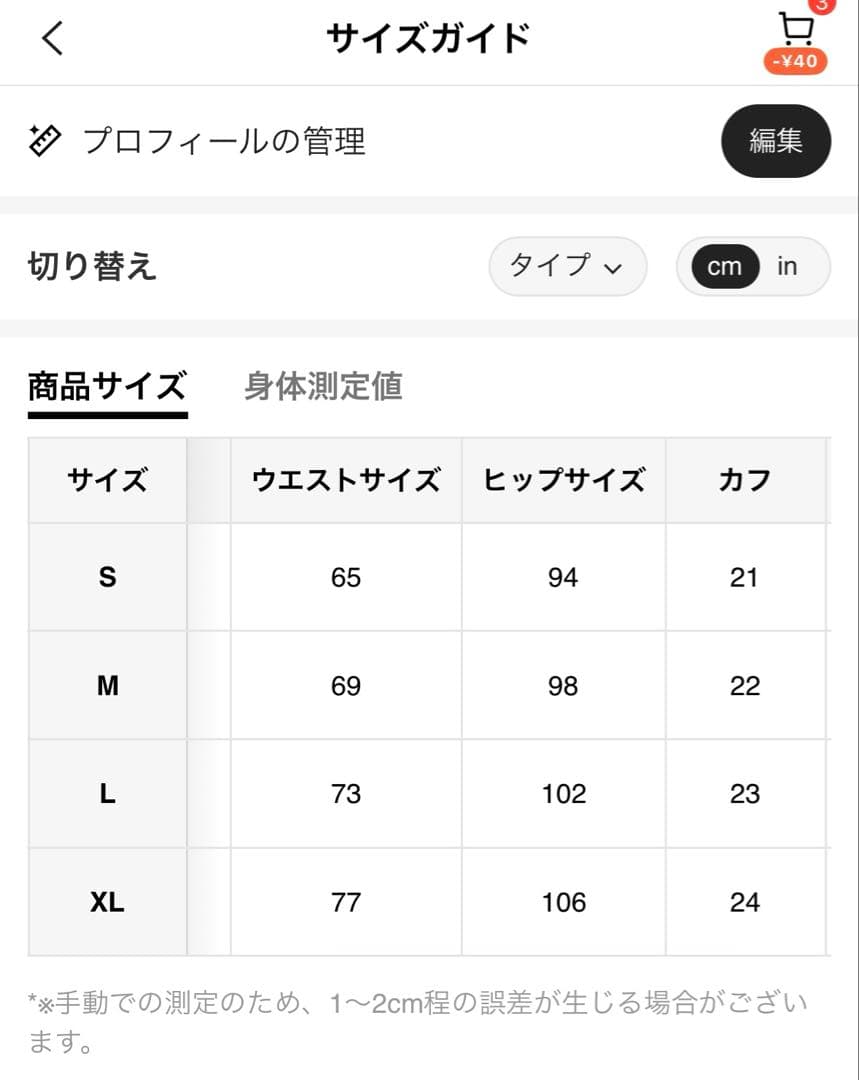This screenshot has width=859, height=1080.
Task: Open the shopping cart icon
Action: [796, 28]
